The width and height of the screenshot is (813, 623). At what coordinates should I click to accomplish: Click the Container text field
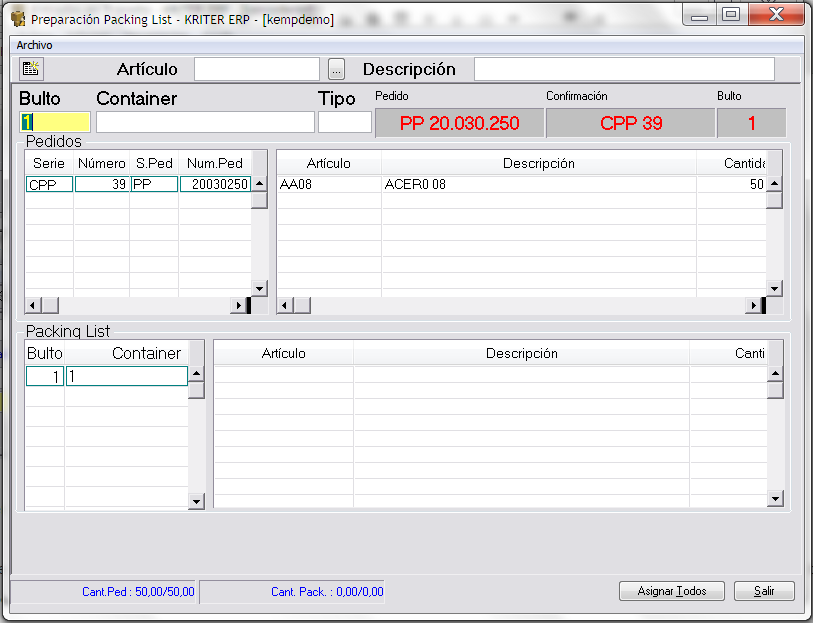point(204,122)
